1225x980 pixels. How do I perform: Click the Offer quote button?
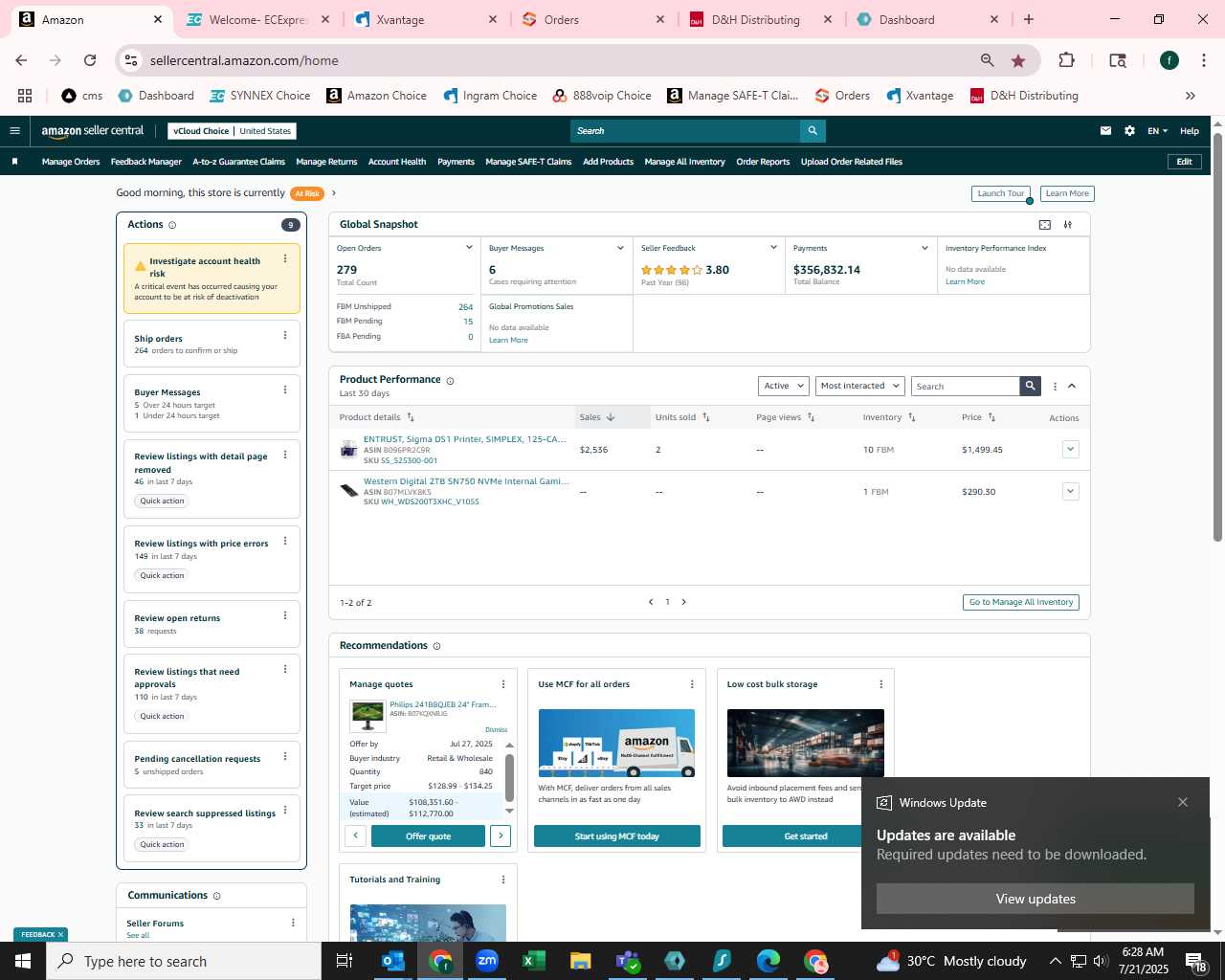coord(428,836)
